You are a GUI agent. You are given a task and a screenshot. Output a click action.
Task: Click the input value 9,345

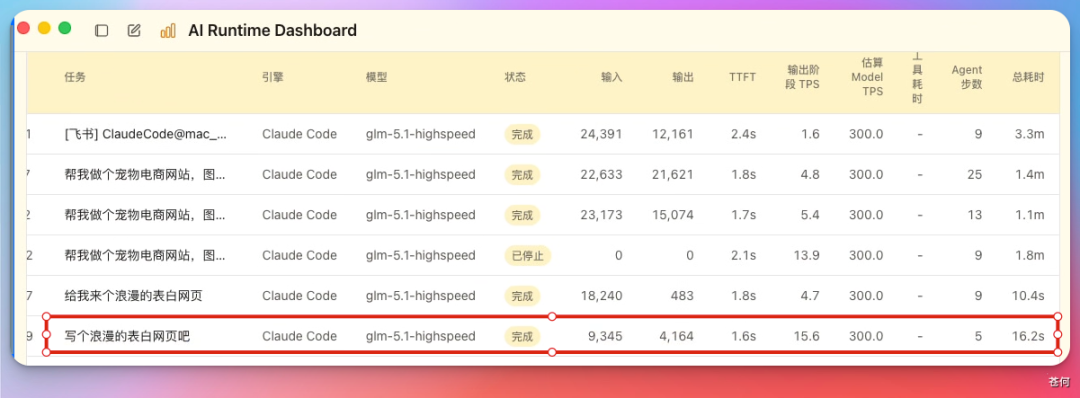pos(606,337)
